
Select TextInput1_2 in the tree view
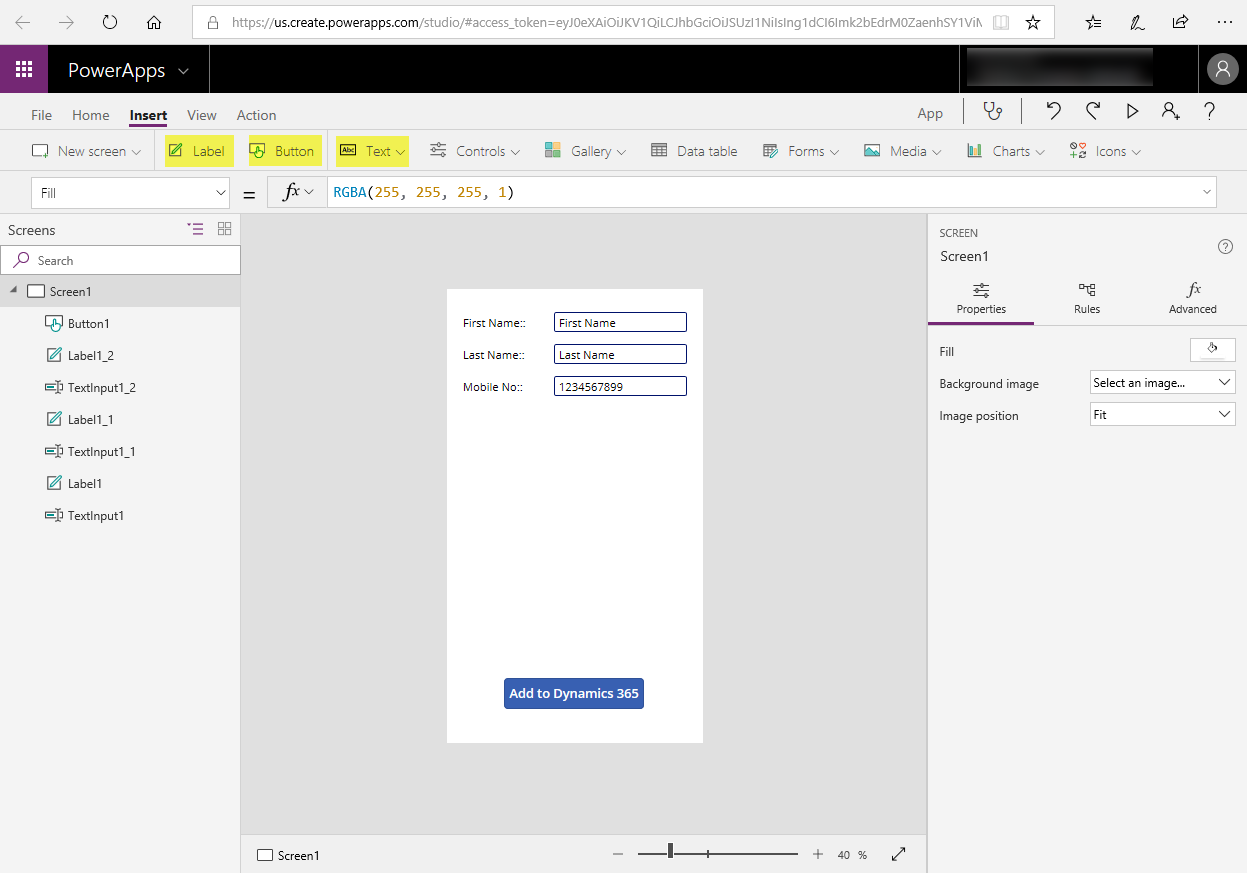click(101, 388)
